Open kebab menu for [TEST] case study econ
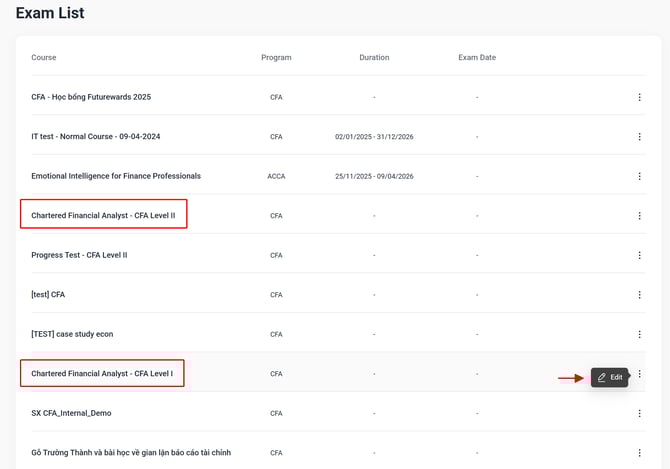 pyautogui.click(x=639, y=334)
